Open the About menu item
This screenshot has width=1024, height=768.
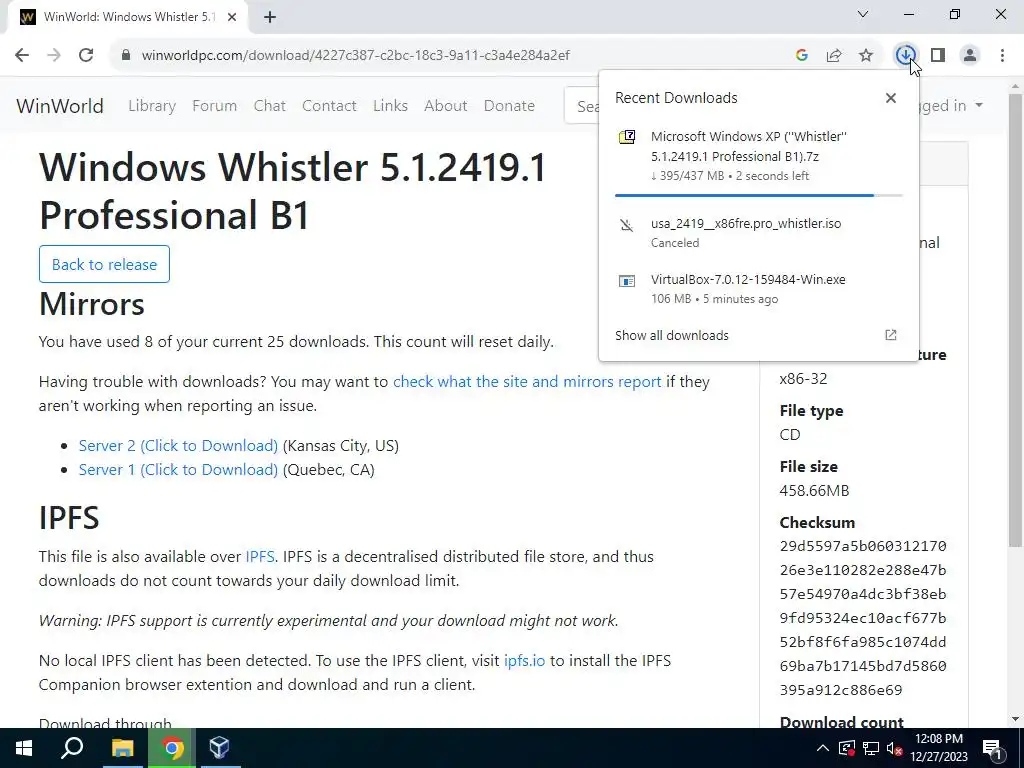446,105
